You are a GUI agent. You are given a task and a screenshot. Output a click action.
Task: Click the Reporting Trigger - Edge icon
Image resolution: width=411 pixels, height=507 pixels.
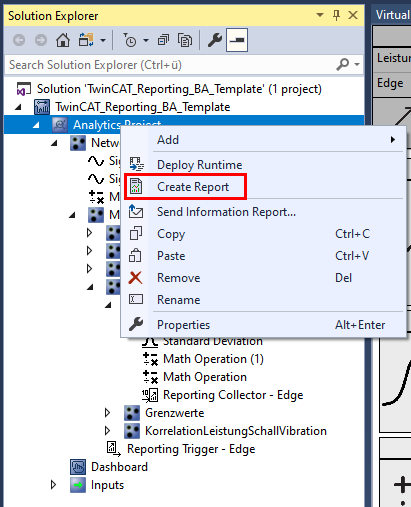114,449
